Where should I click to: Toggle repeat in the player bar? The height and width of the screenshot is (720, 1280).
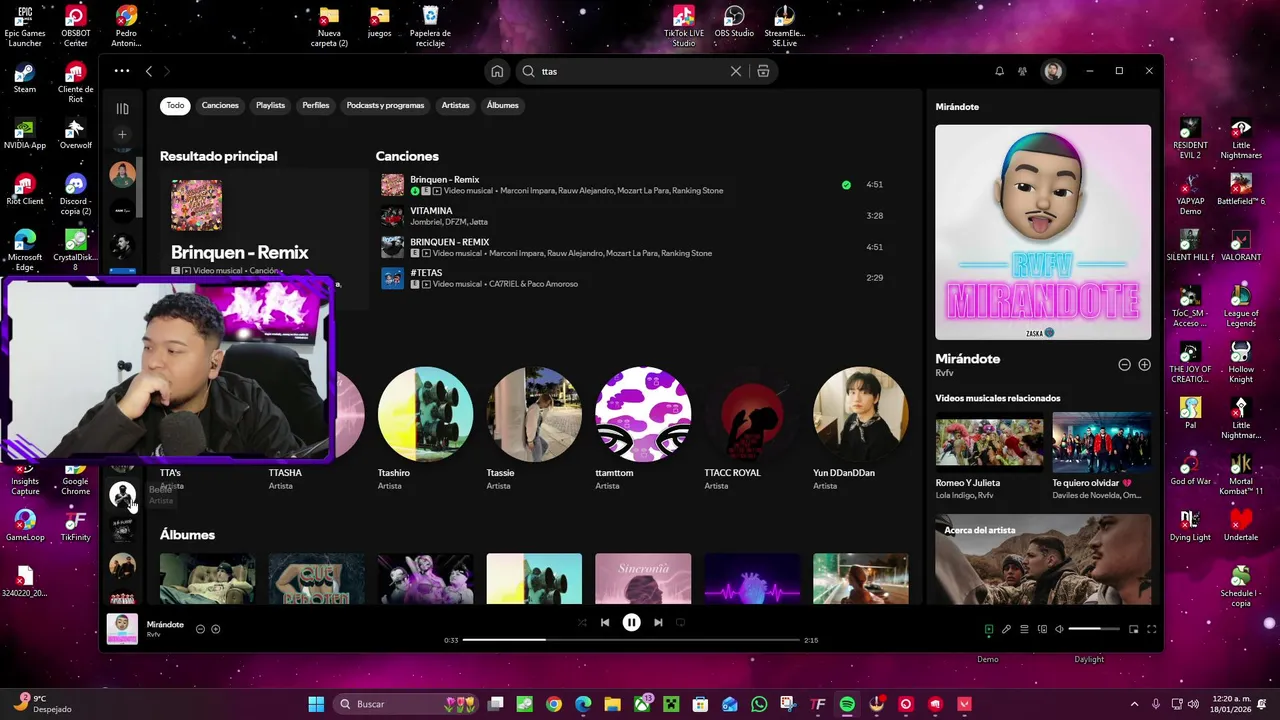[680, 622]
